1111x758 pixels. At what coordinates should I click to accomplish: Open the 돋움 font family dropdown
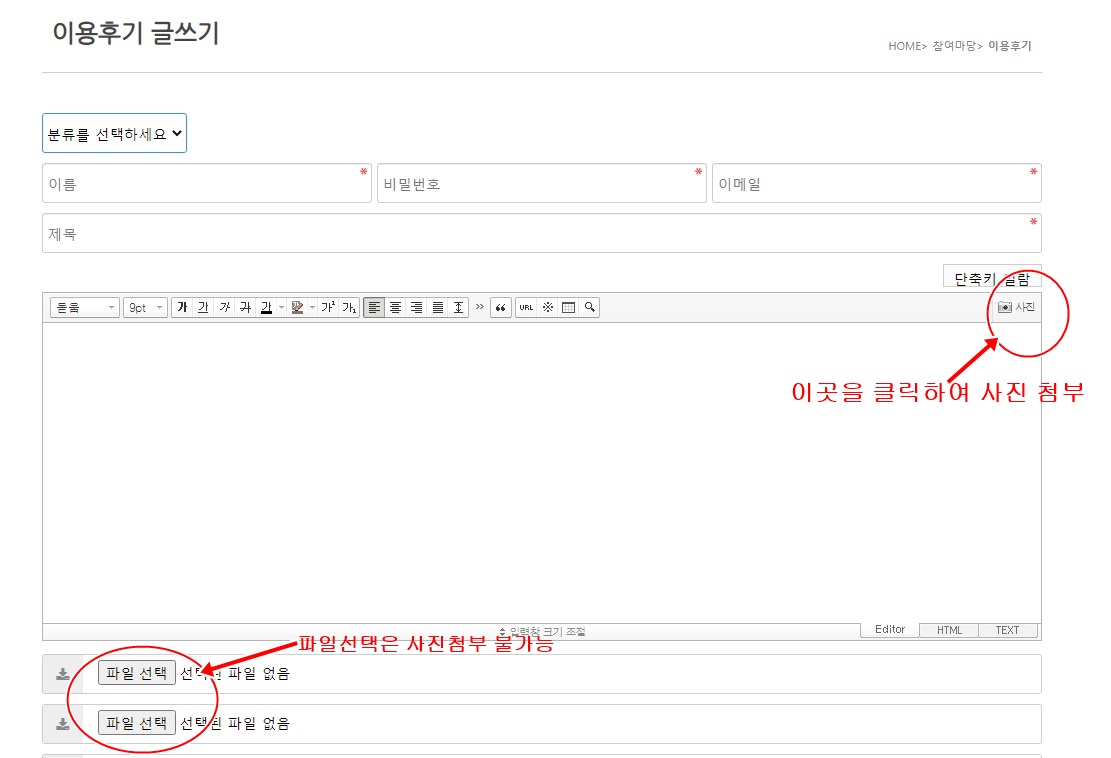pos(84,307)
